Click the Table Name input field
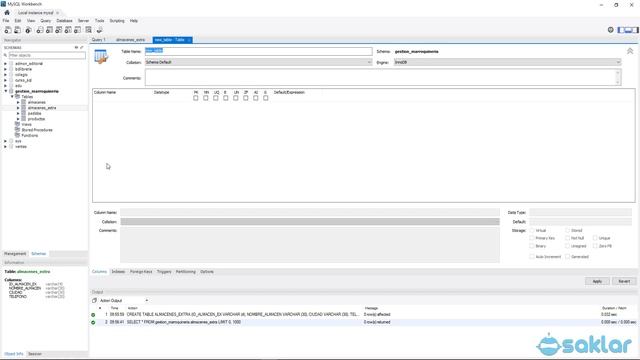Viewport: 640px width, 360px height. click(258, 51)
